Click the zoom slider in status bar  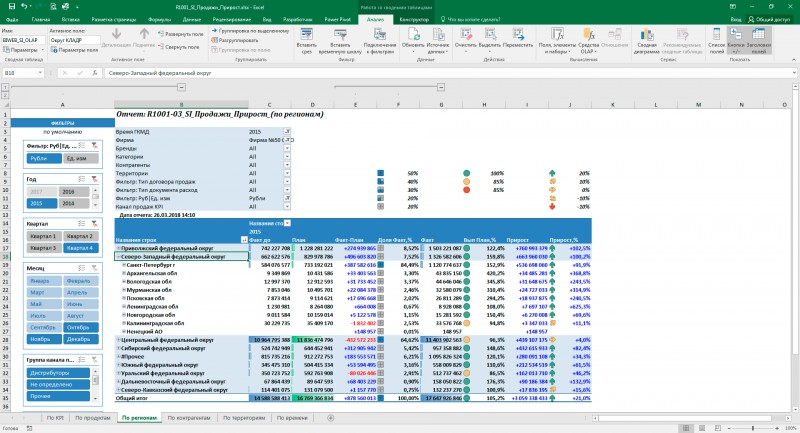[754, 428]
